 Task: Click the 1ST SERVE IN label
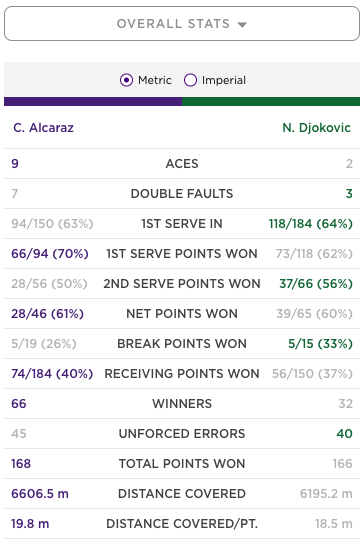182,224
